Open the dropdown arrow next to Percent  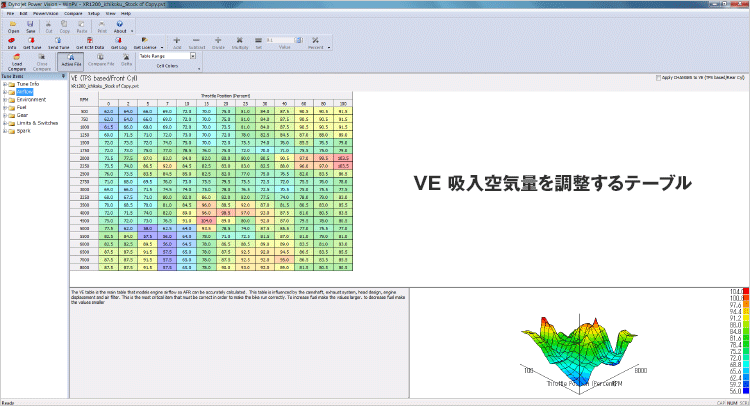(x=329, y=47)
